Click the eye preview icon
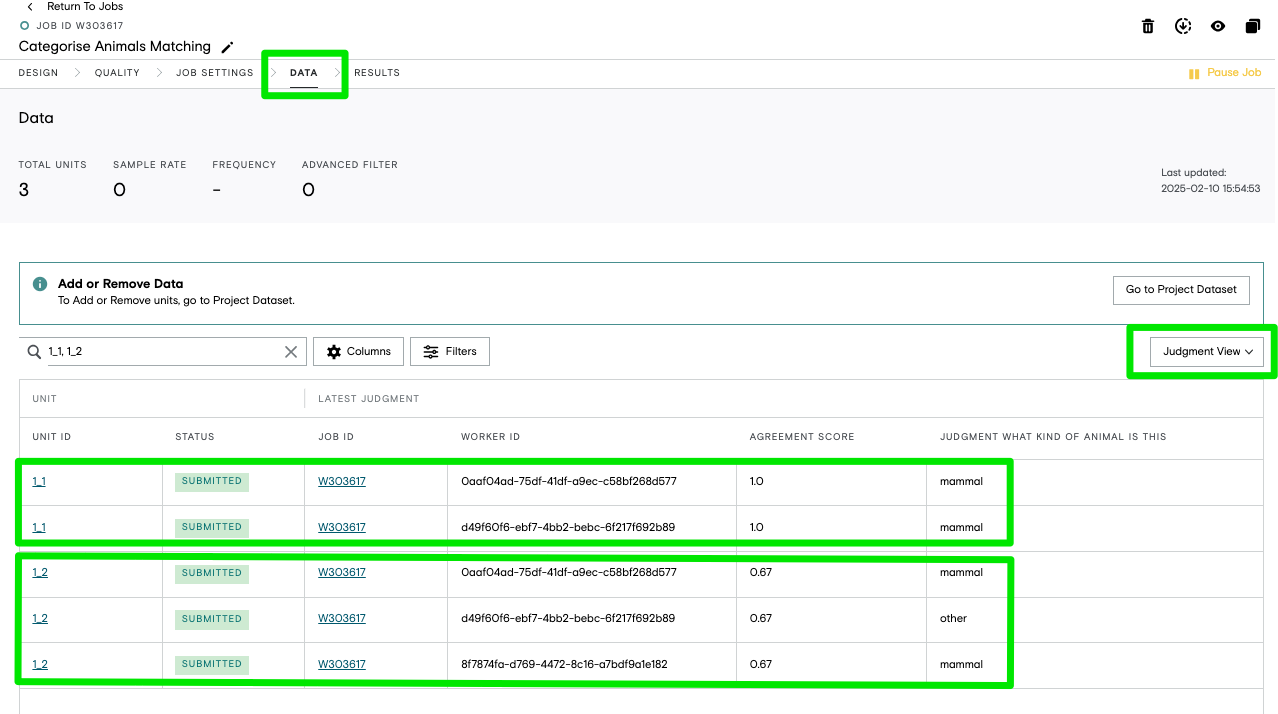The height and width of the screenshot is (714, 1278). coord(1218,27)
